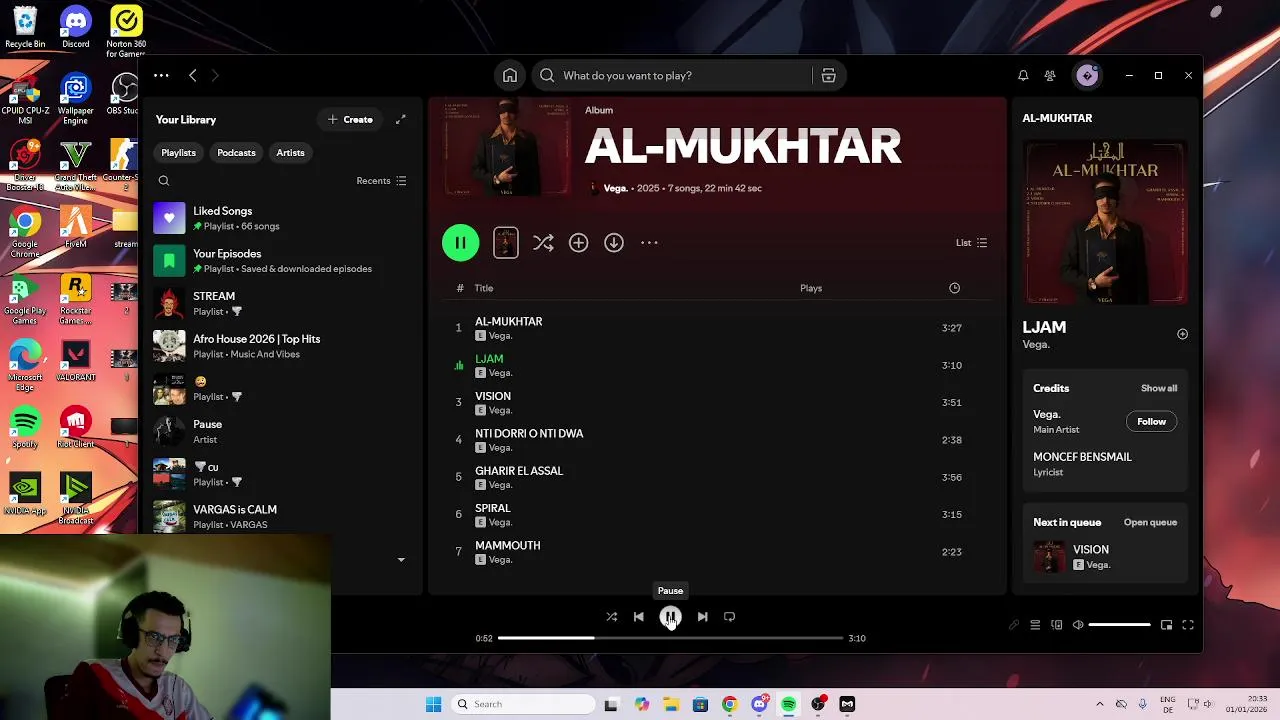
Task: Go to Spotify Home
Action: point(510,76)
